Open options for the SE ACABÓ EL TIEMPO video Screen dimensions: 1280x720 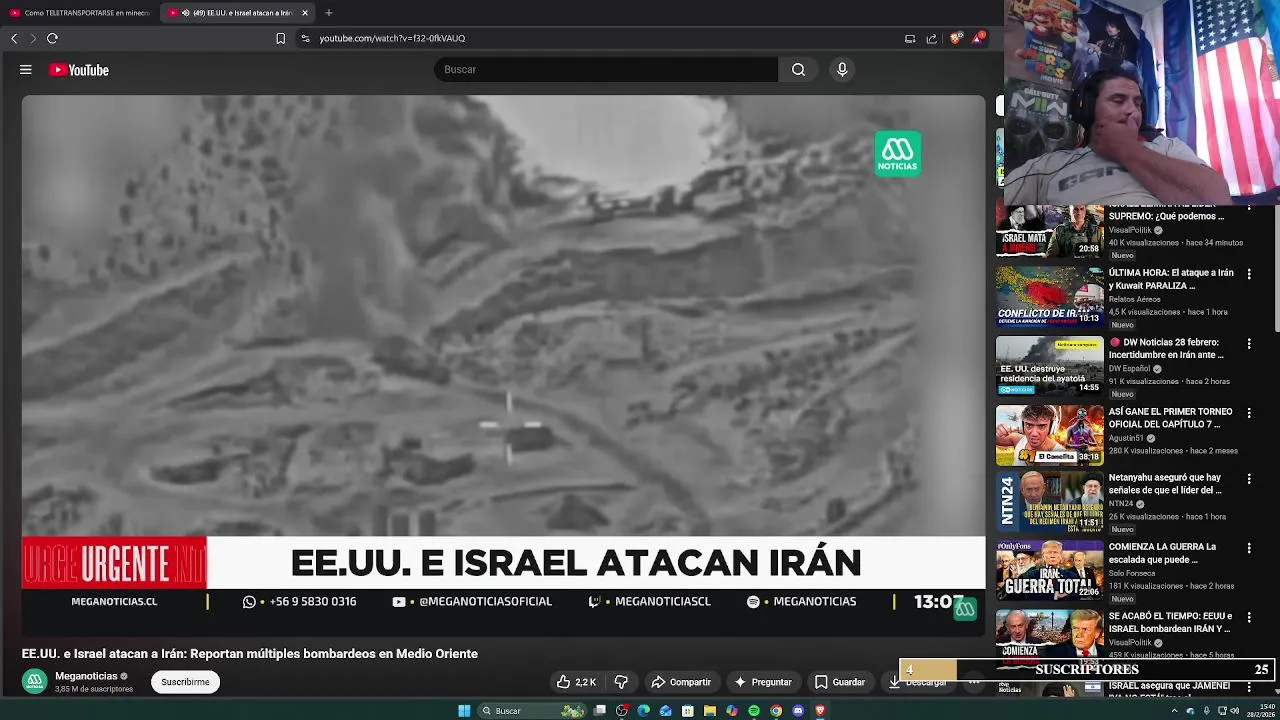[1249, 617]
